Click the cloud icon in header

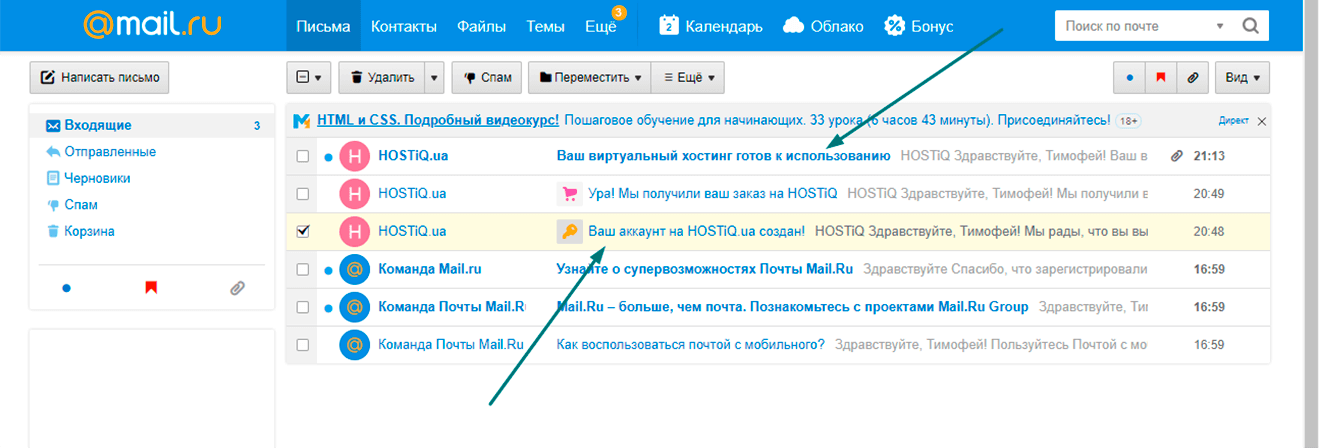click(793, 26)
